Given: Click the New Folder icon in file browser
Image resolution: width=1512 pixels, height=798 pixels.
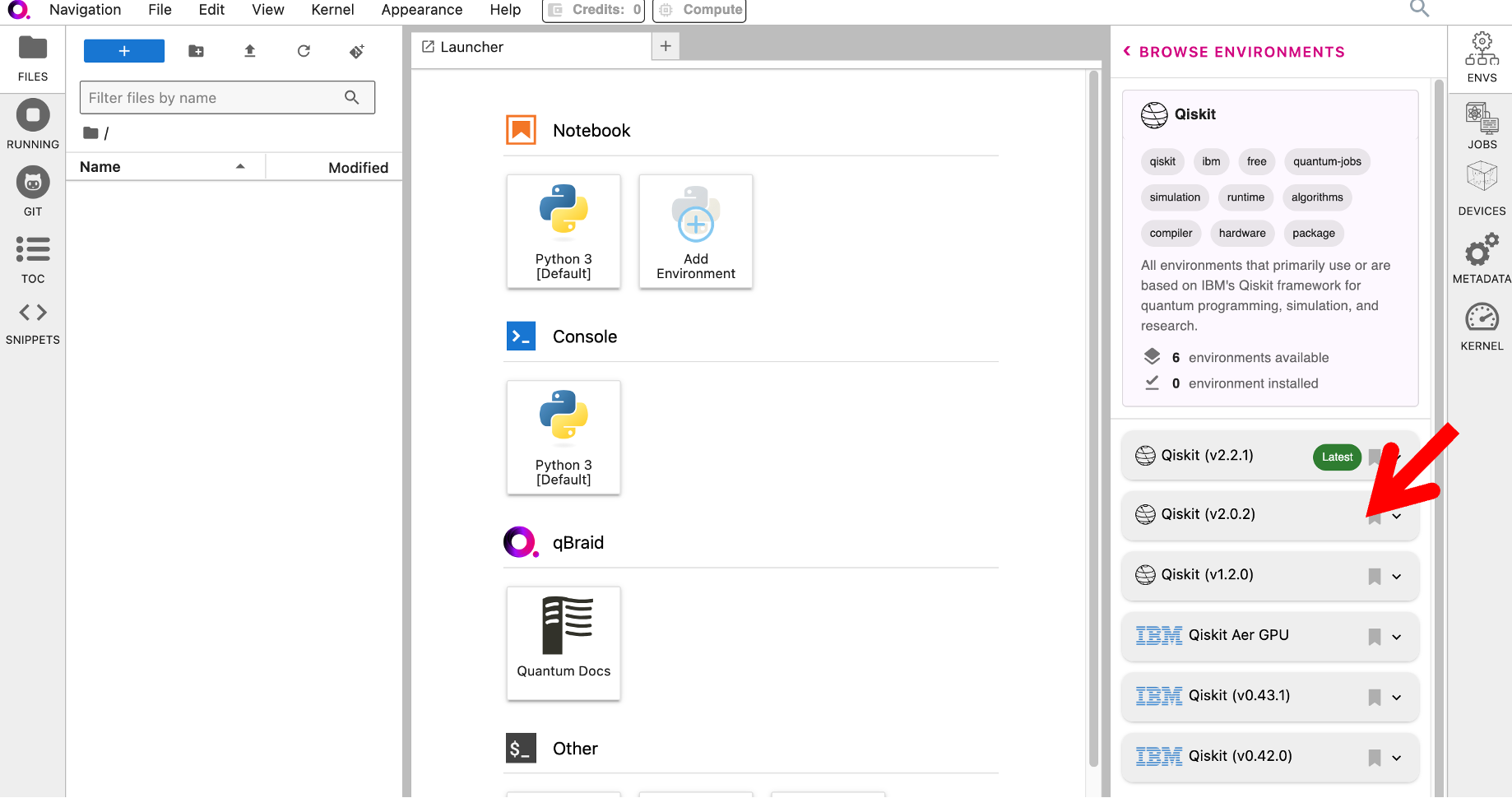Looking at the screenshot, I should 196,51.
